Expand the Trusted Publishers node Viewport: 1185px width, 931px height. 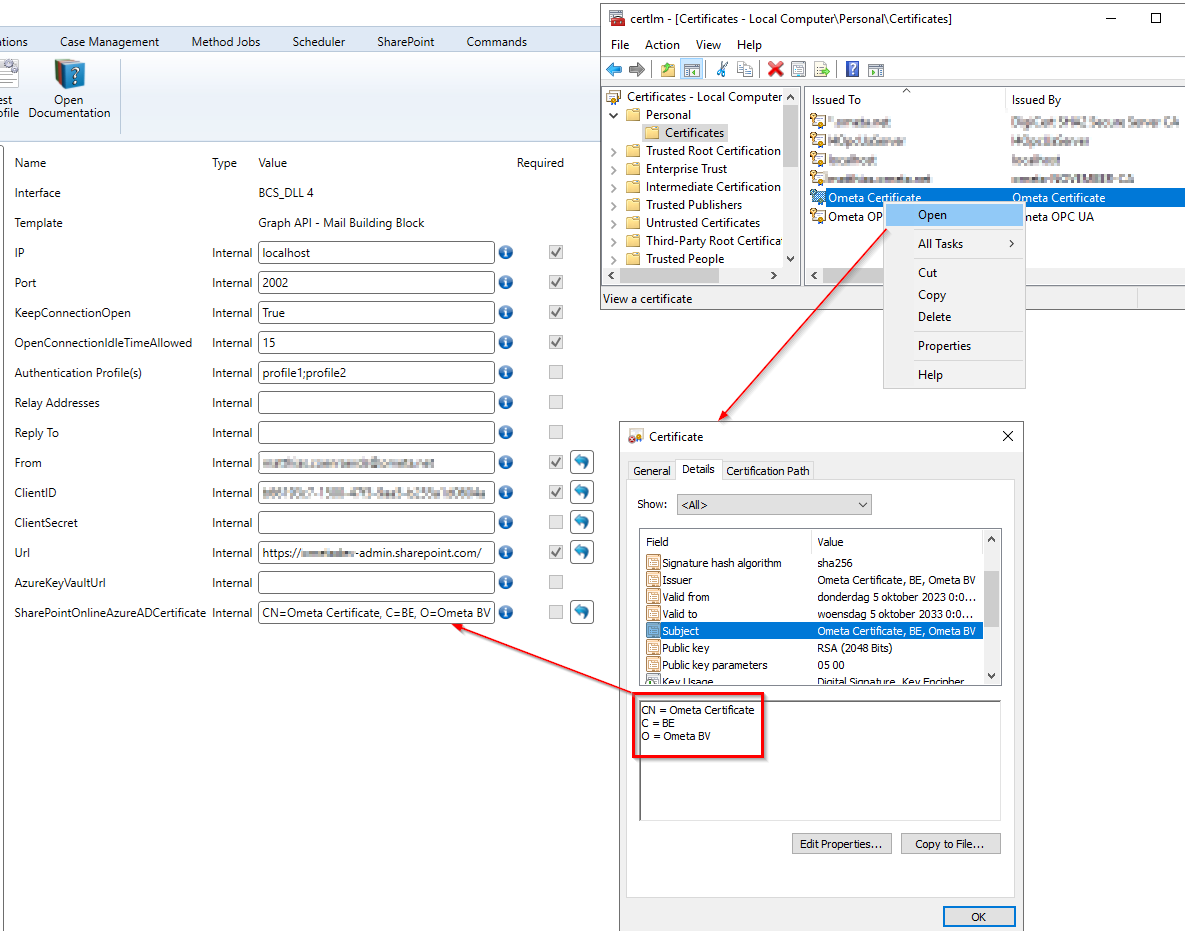click(x=614, y=206)
